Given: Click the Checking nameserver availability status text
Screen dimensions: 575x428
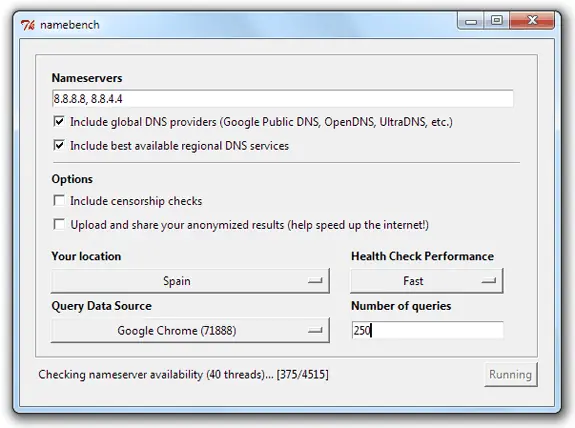Looking at the screenshot, I should pos(183,374).
